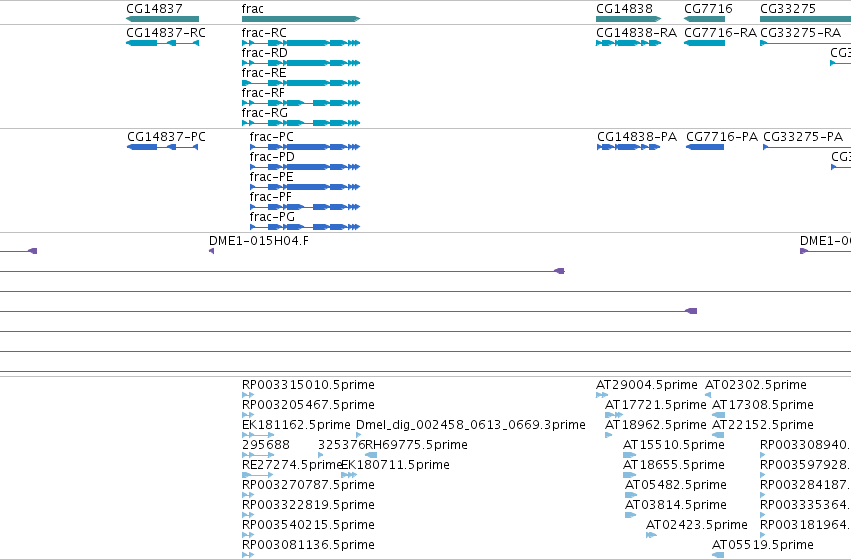Screen dimensions: 851x560
Task: Click transcript CG7716-RA
Action: click(x=704, y=43)
